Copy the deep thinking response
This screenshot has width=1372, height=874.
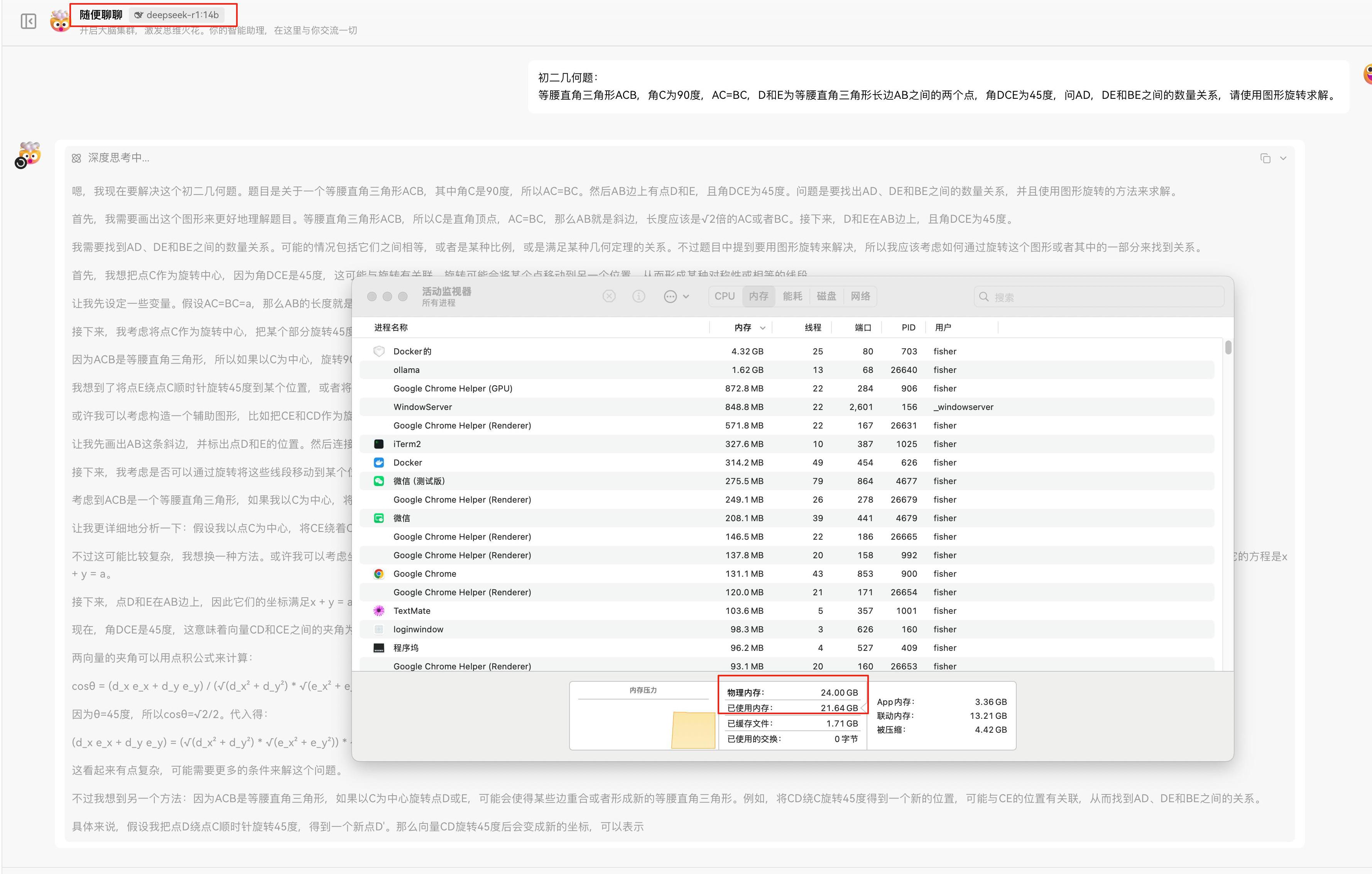[x=1265, y=159]
